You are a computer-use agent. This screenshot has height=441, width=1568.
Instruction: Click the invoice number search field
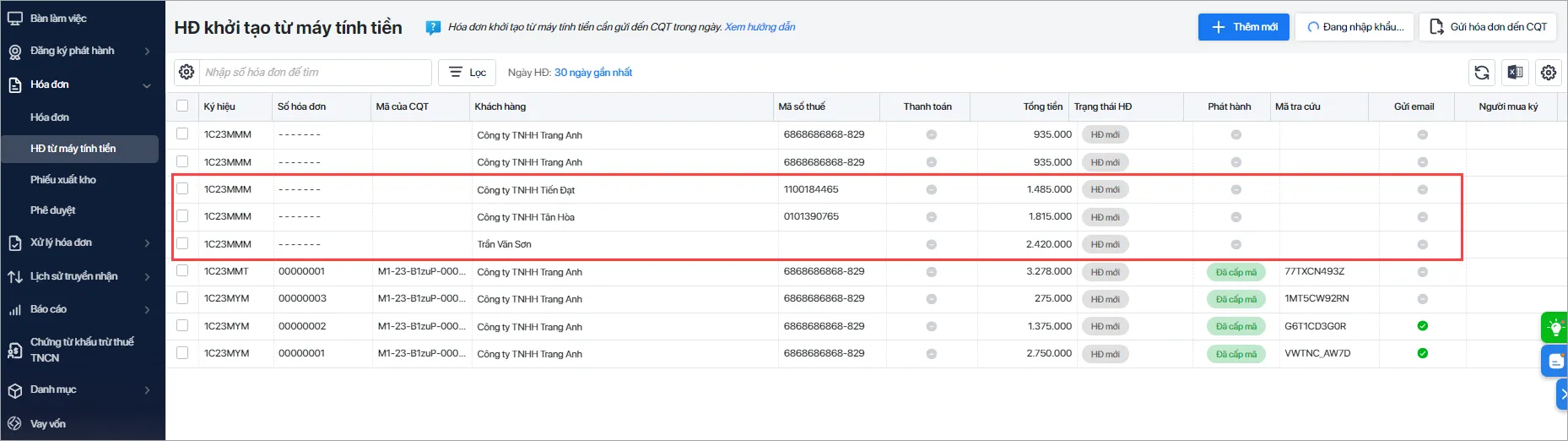click(x=315, y=73)
